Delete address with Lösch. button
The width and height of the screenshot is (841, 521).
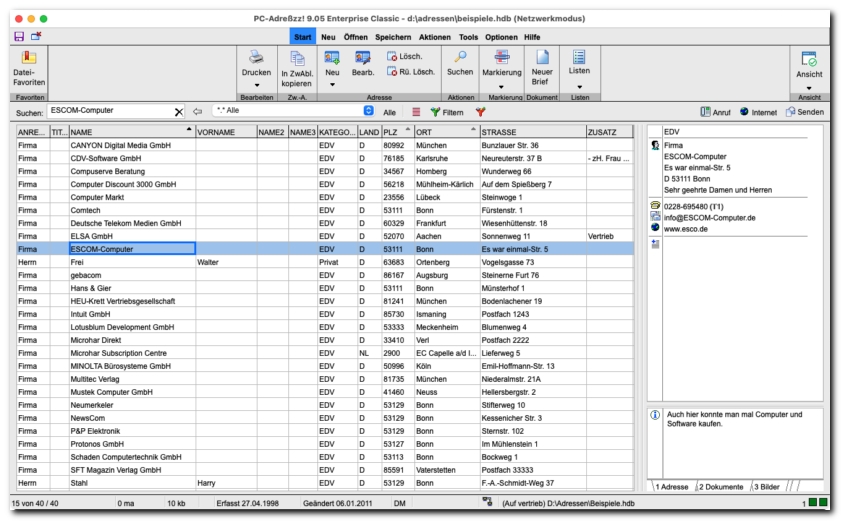pos(405,56)
